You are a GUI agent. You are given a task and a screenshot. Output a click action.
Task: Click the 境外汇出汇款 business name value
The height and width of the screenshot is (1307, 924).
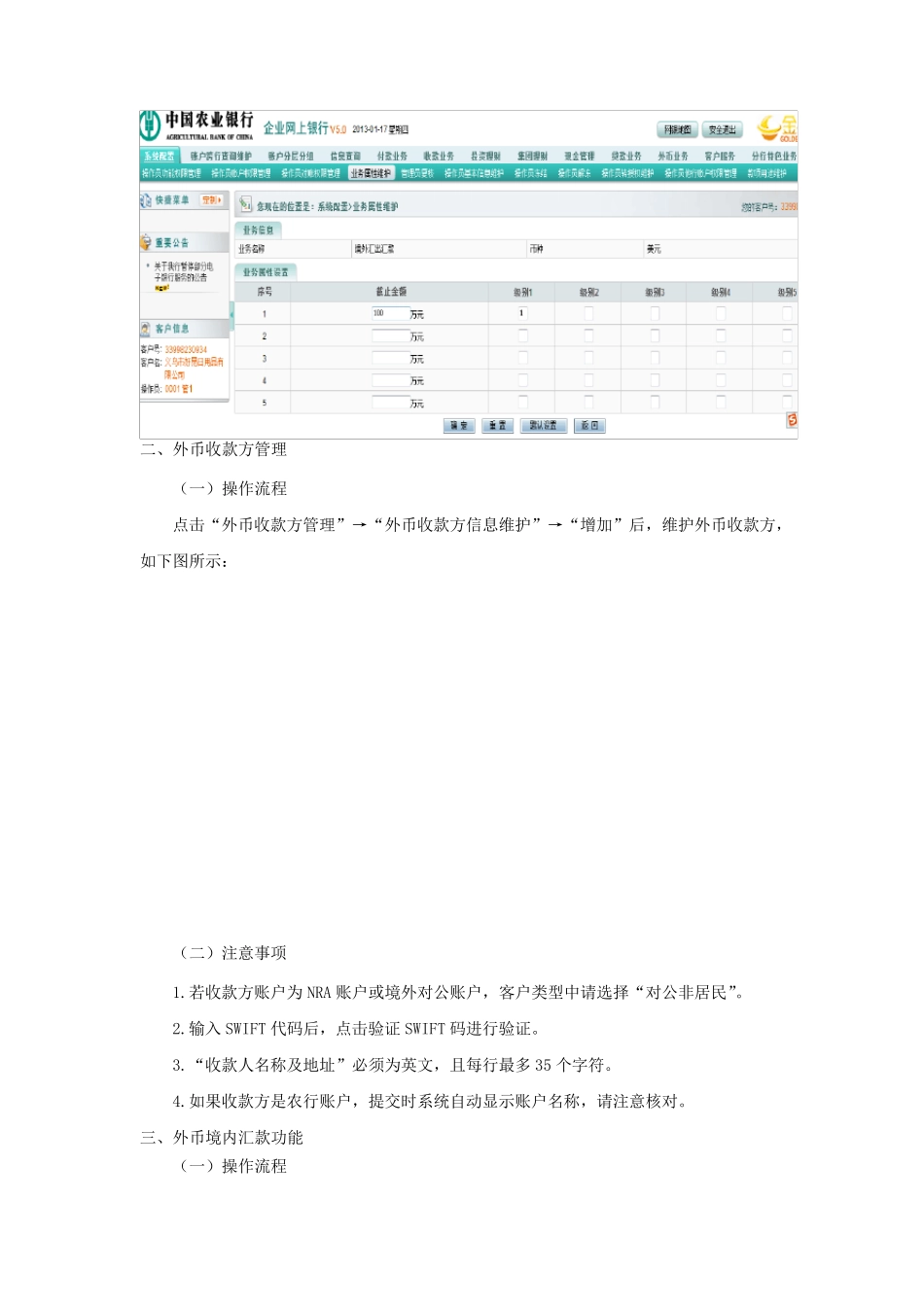tap(374, 249)
